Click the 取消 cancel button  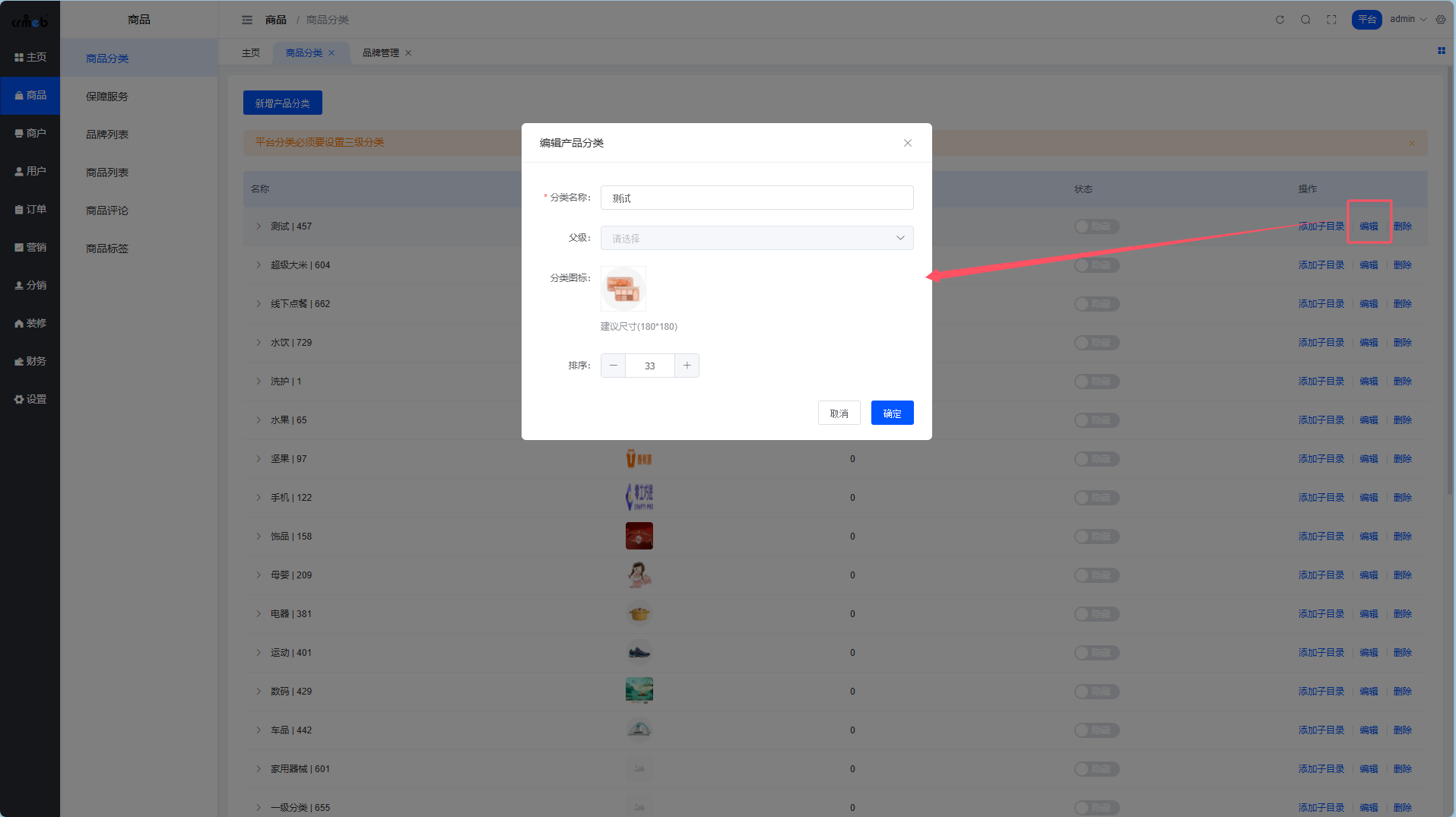pyautogui.click(x=839, y=413)
